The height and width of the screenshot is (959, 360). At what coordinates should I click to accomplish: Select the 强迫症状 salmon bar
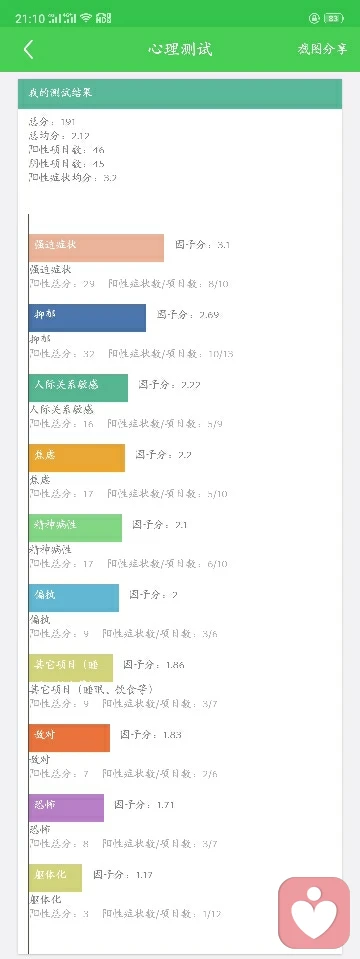pos(96,248)
